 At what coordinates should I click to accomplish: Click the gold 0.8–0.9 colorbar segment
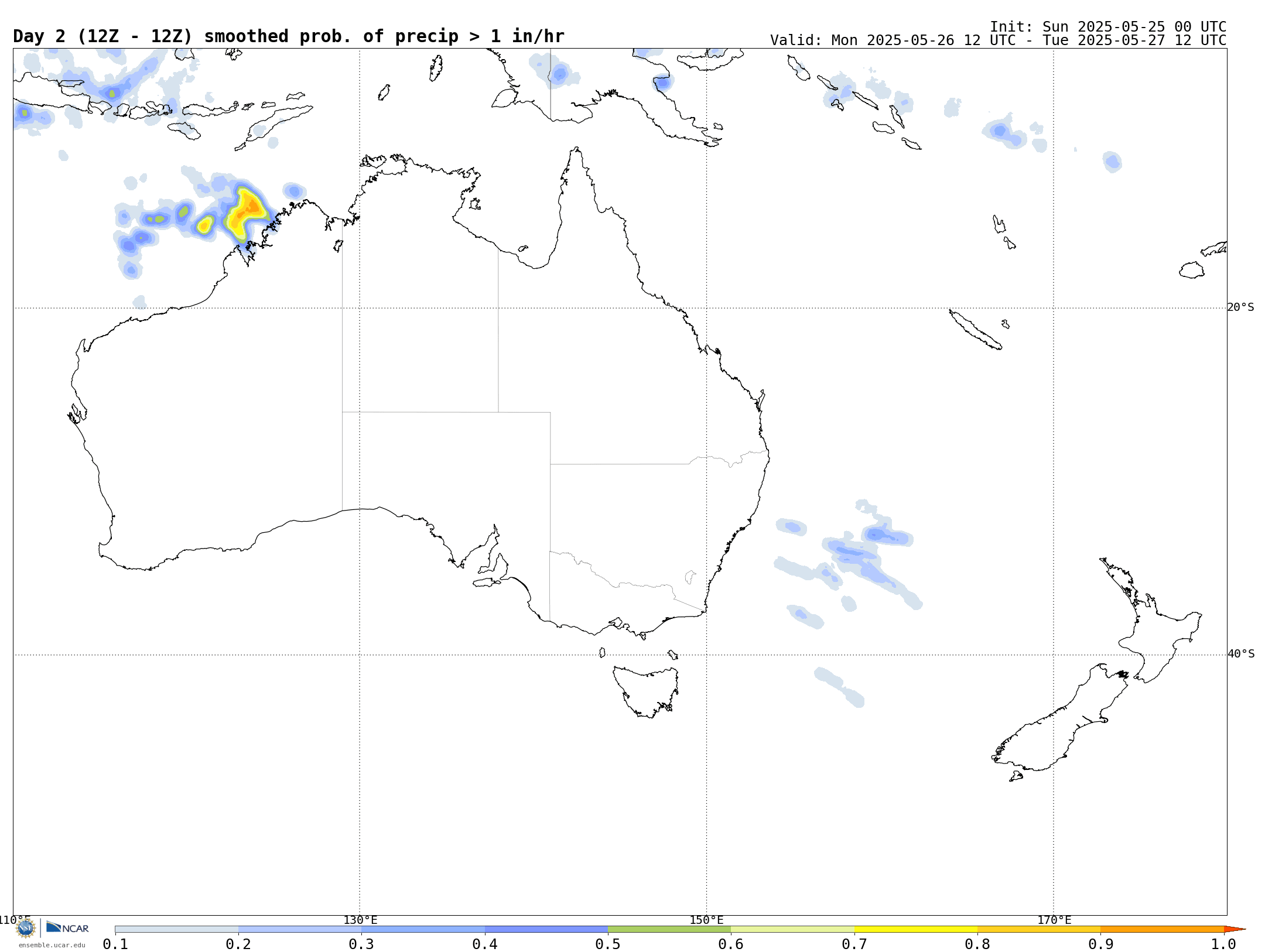point(1039,929)
